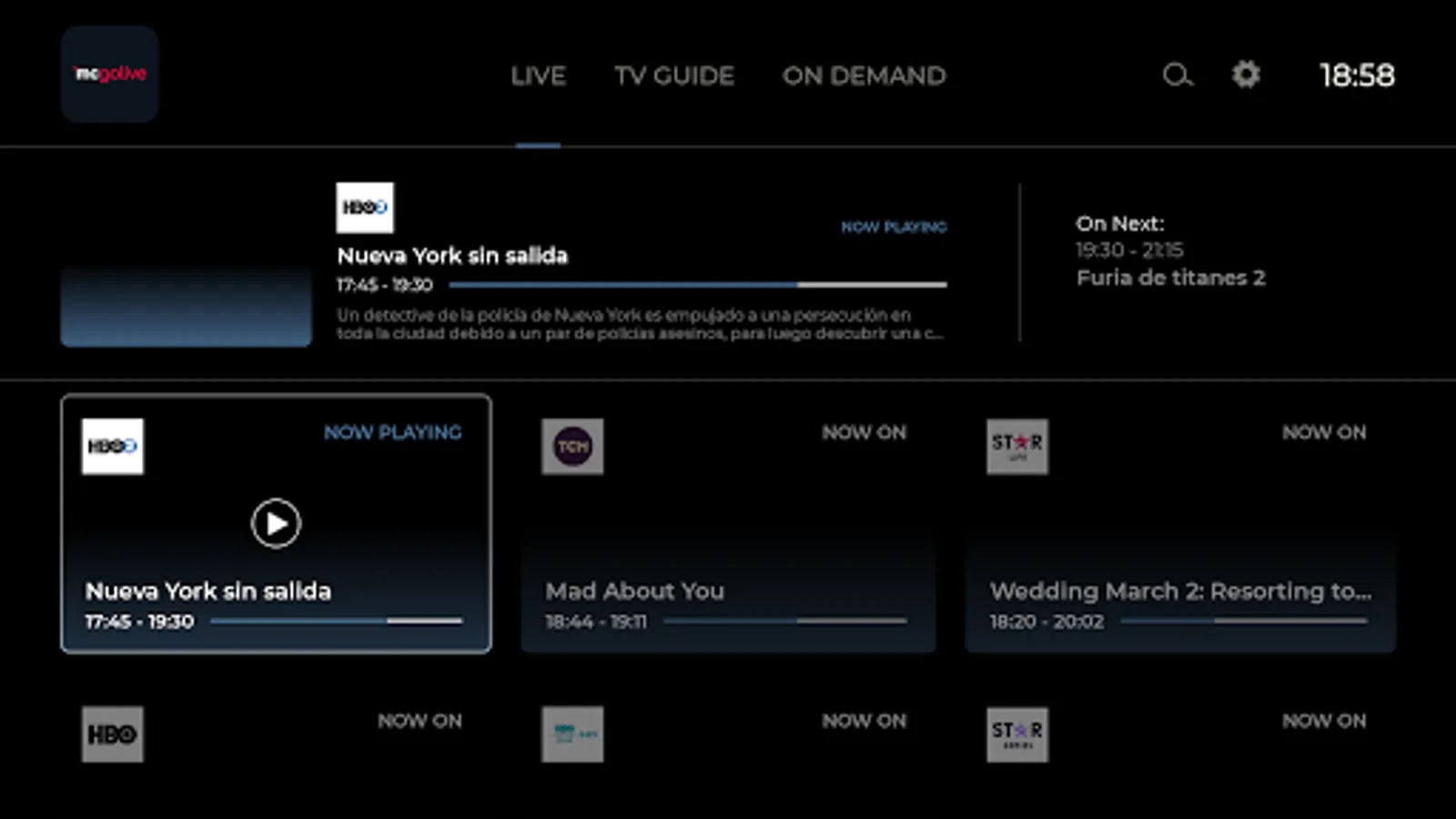This screenshot has width=1456, height=819.
Task: Click the 18:44 - 19:11 time slot
Action: 596,622
